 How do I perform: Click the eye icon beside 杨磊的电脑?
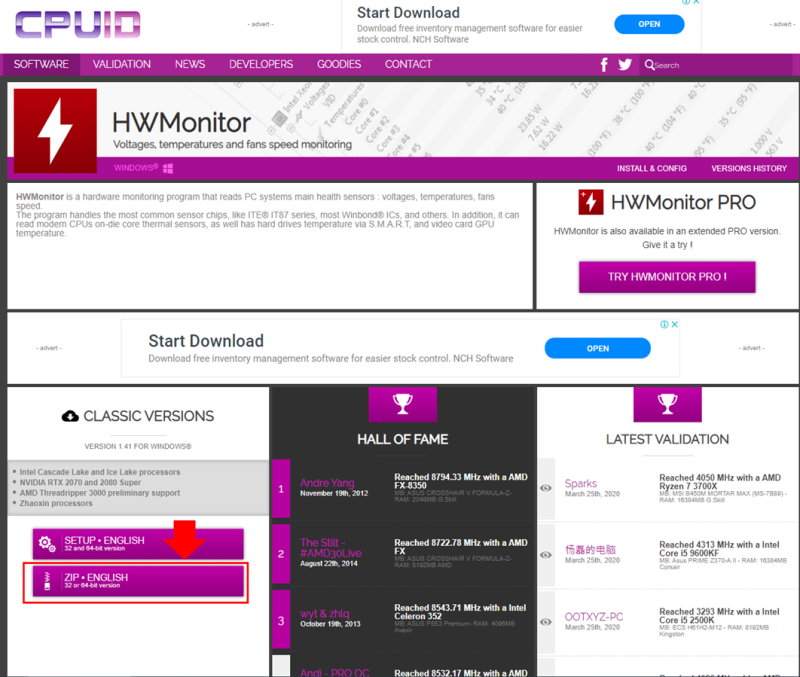pyautogui.click(x=546, y=555)
